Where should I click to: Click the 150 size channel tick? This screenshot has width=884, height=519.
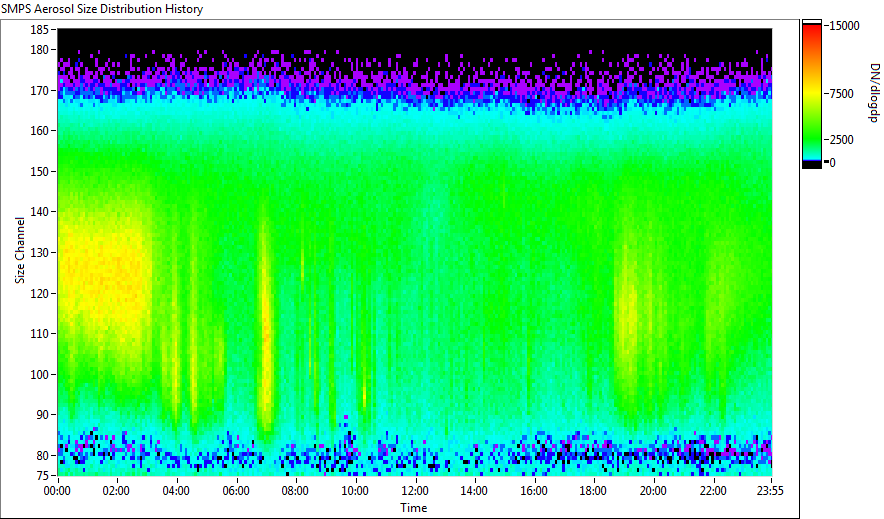pos(39,171)
